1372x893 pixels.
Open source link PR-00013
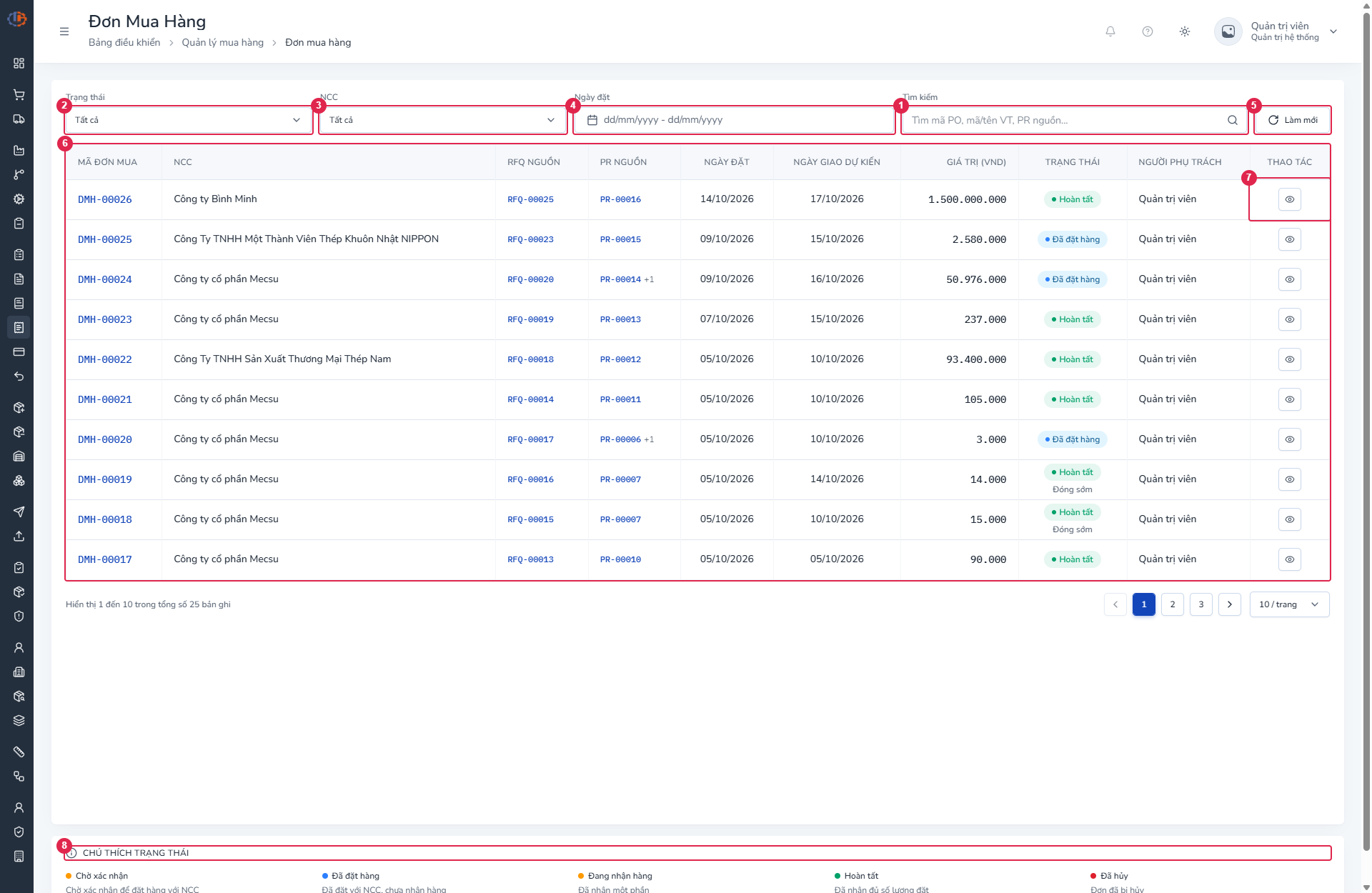coord(620,320)
